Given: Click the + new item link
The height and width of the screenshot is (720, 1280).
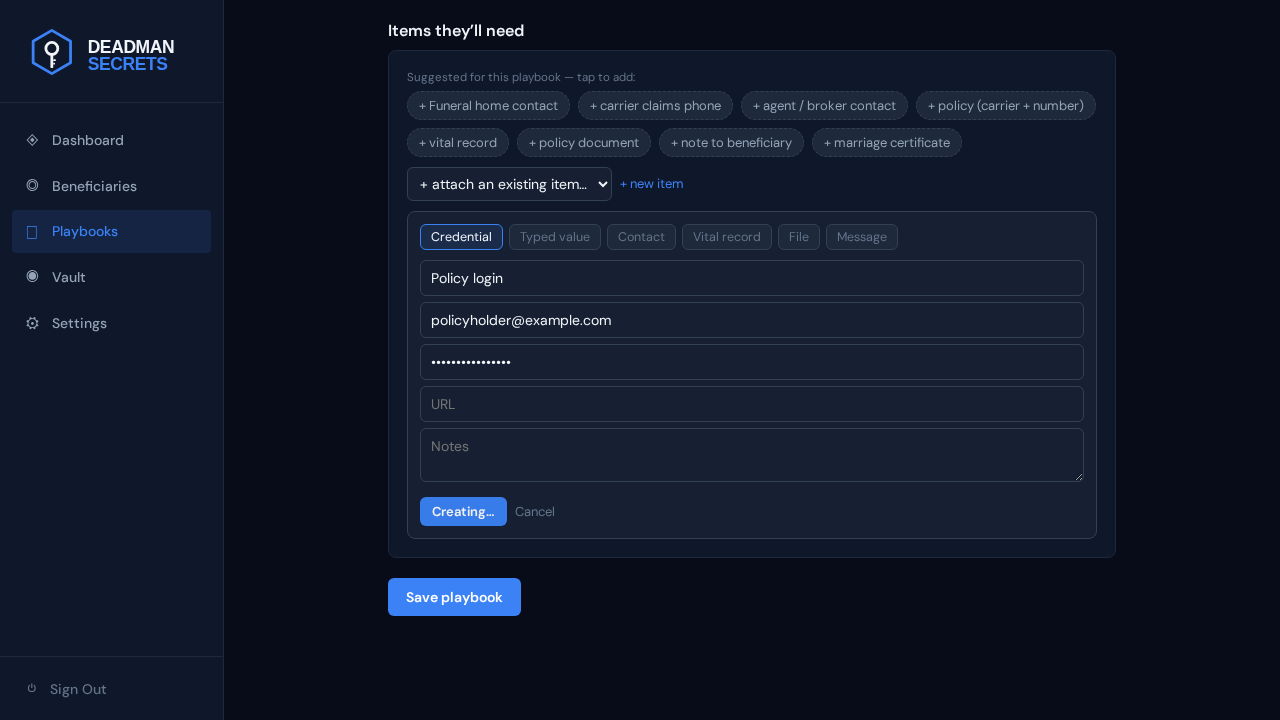Looking at the screenshot, I should (x=652, y=184).
